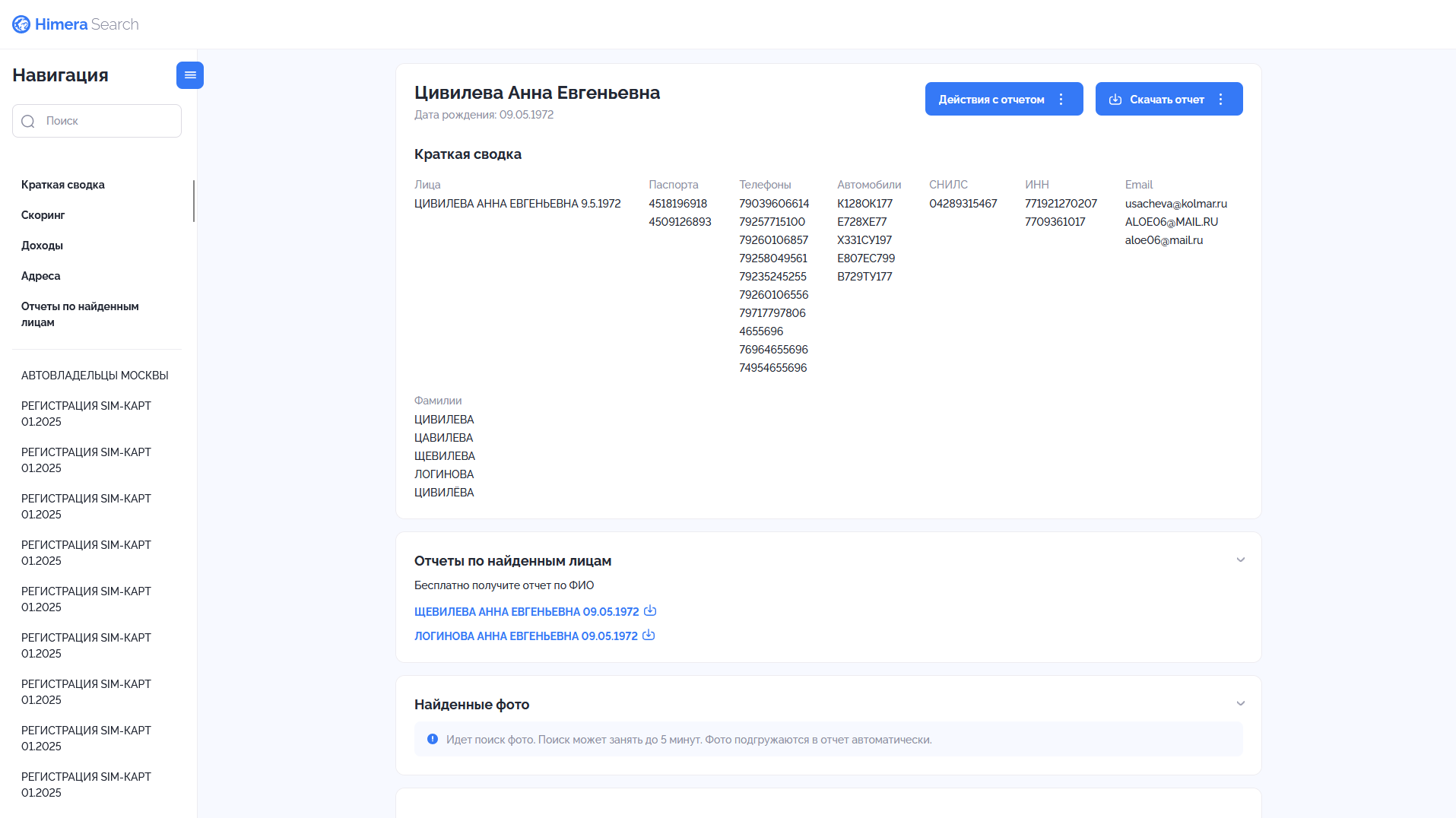
Task: Click surname ЦИВИЛЁВА in Фамилии list
Action: coord(444,493)
